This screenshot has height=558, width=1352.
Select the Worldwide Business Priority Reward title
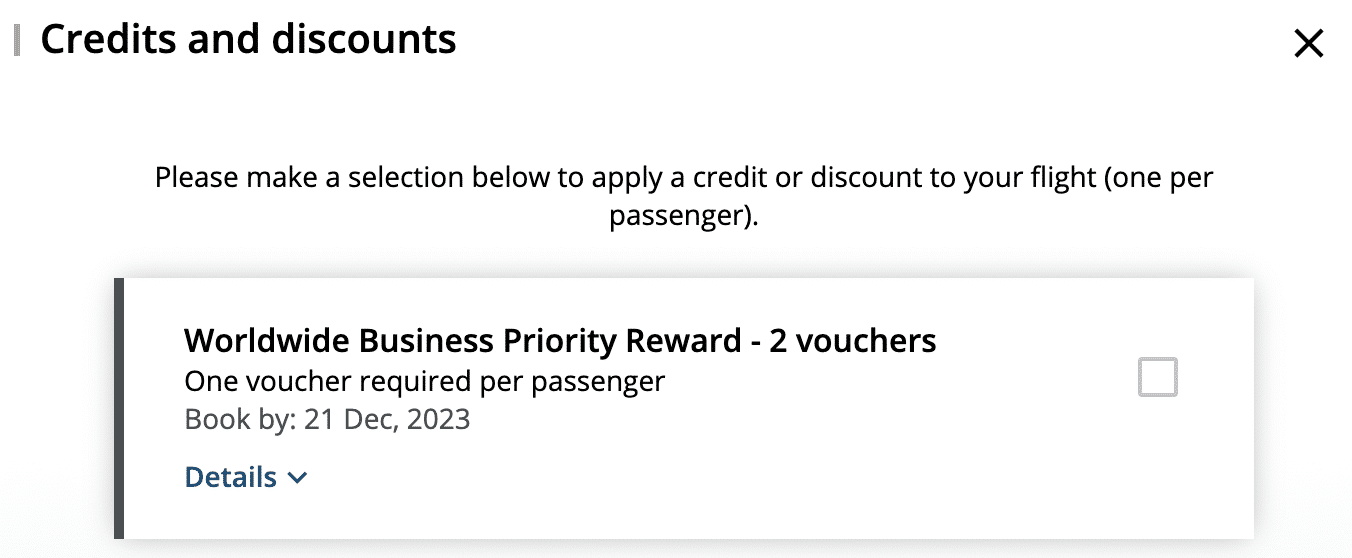coord(560,341)
